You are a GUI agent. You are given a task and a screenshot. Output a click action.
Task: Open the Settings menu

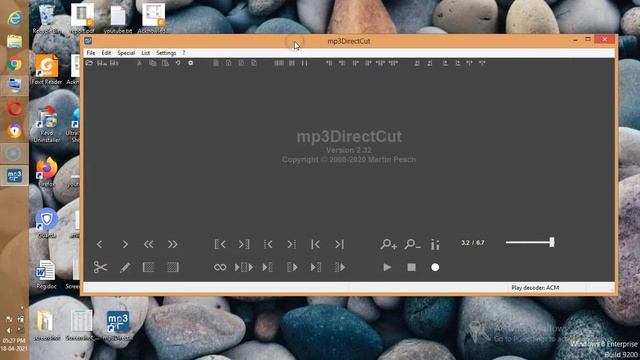[x=166, y=53]
